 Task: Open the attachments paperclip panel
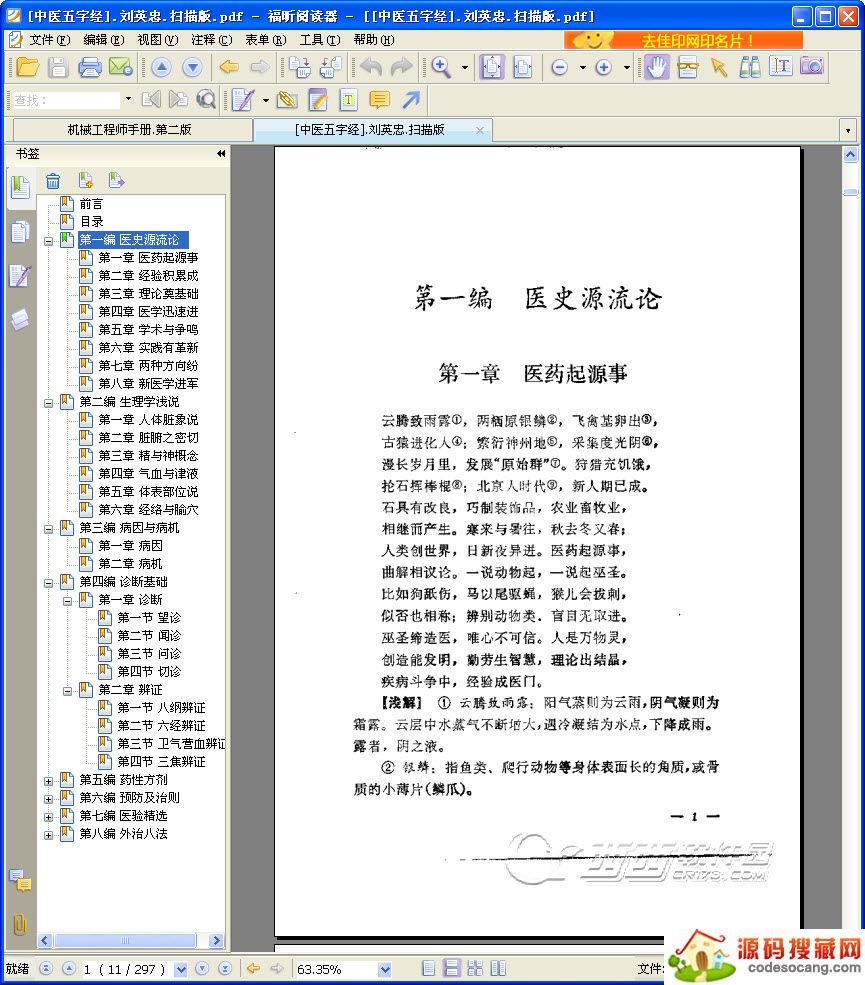pyautogui.click(x=20, y=925)
